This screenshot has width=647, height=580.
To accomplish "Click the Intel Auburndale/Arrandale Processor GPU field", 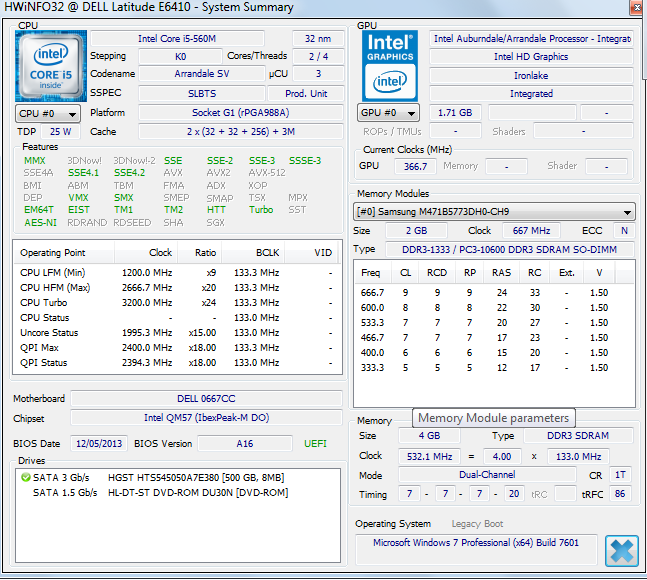I will pos(531,39).
